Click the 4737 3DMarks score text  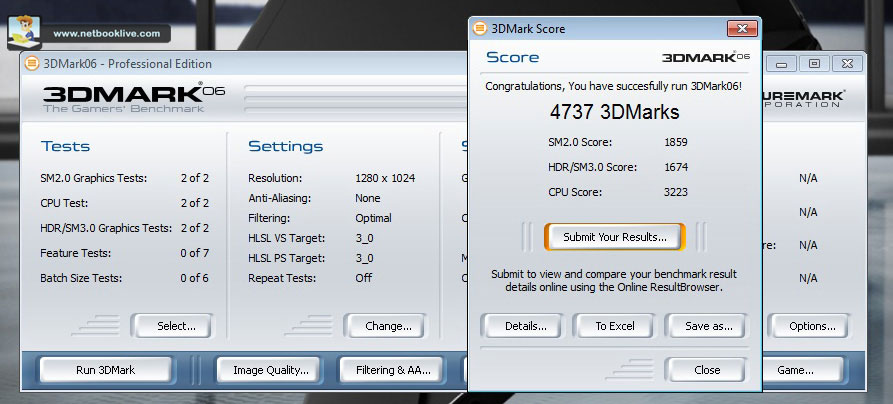615,112
